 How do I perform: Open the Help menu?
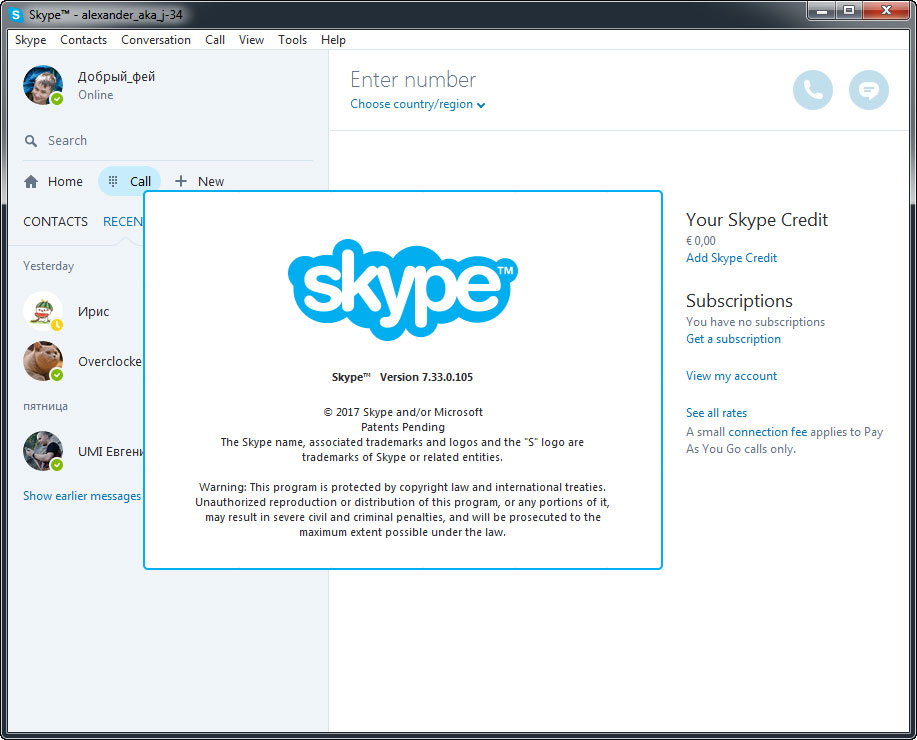click(333, 40)
